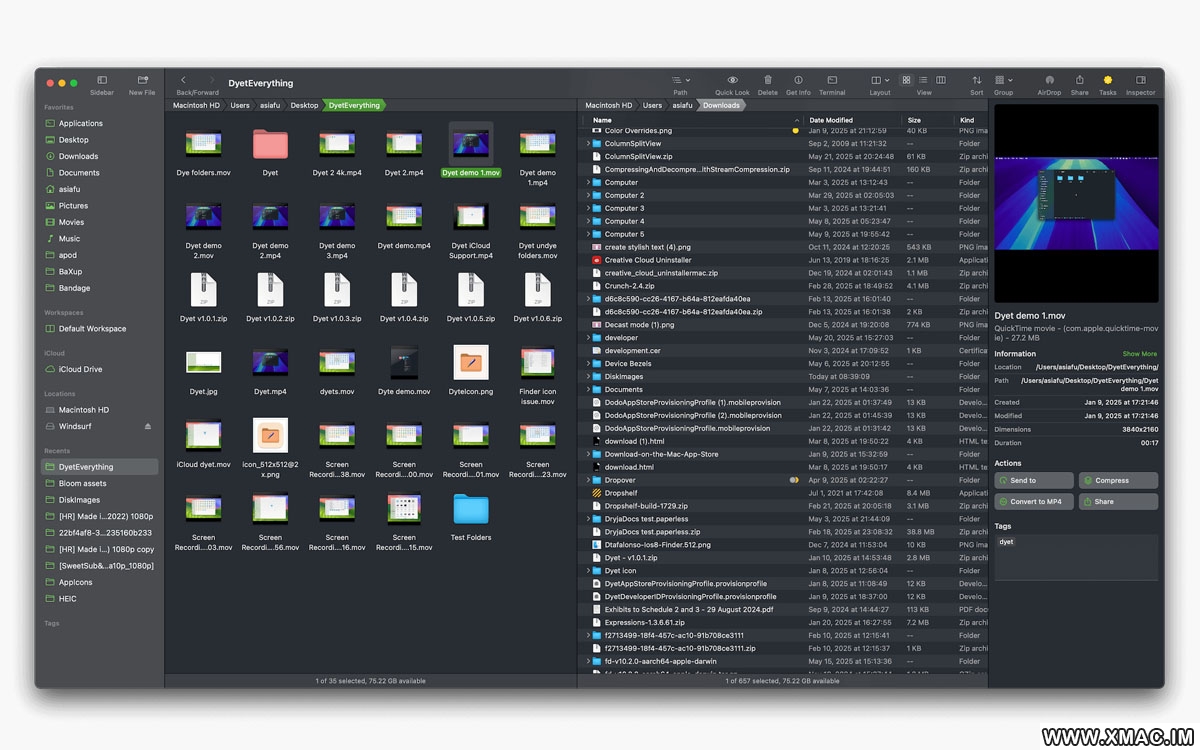Click the Show More link
Image resolution: width=1200 pixels, height=750 pixels.
[1139, 354]
